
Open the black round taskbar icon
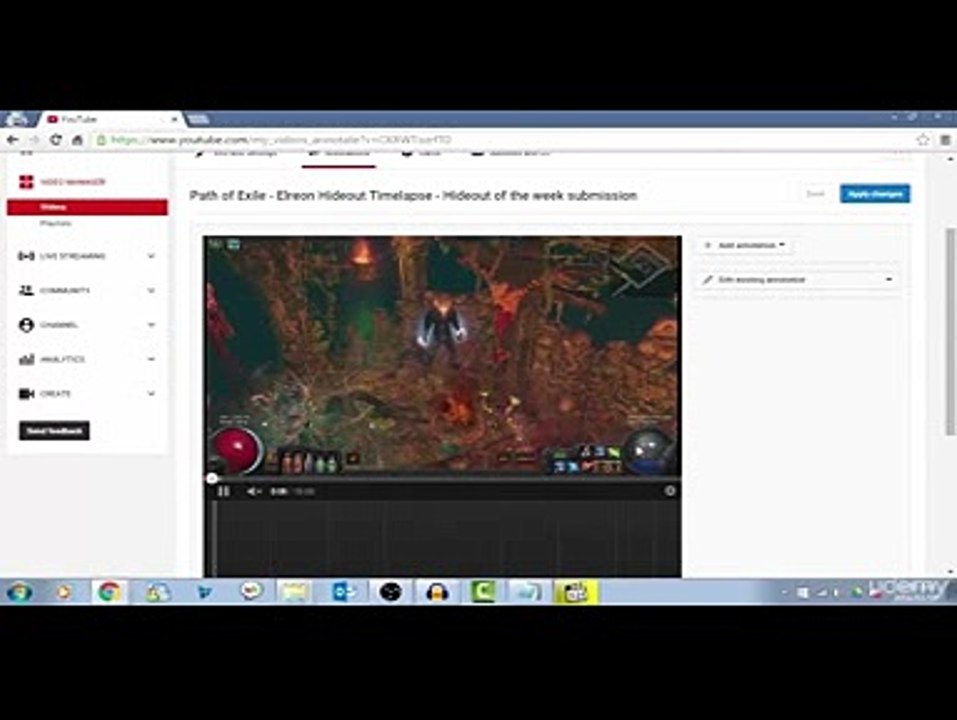(391, 592)
